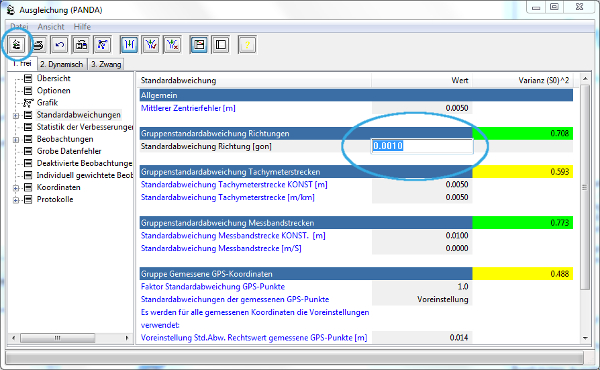Screen dimensions: 600x370
Task: Click green variance cell 0.708
Action: point(523,133)
